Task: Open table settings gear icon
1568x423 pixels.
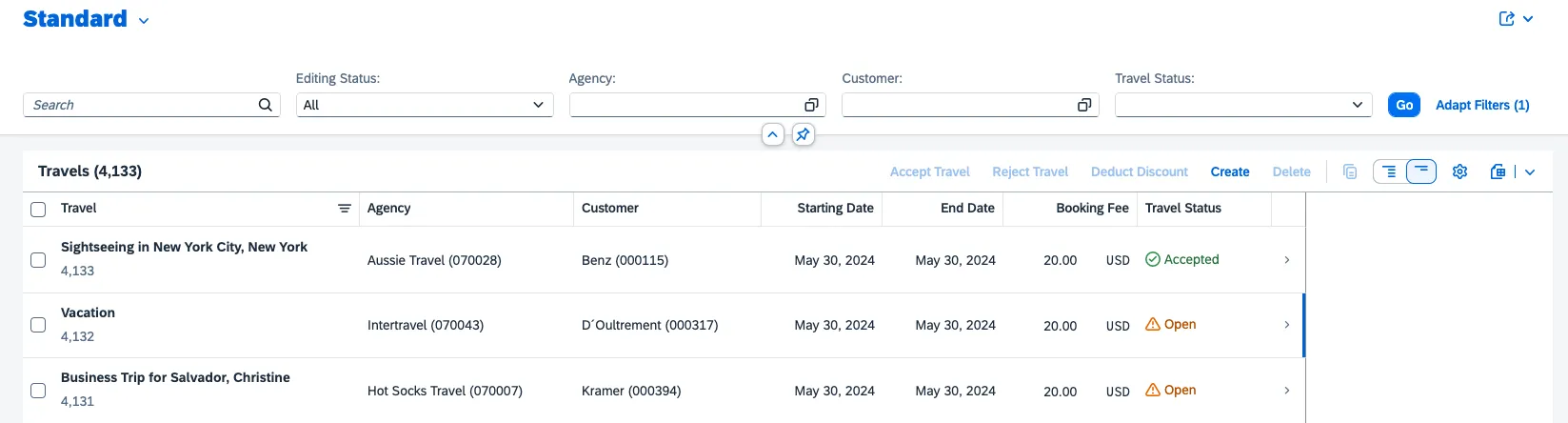Action: (1460, 171)
